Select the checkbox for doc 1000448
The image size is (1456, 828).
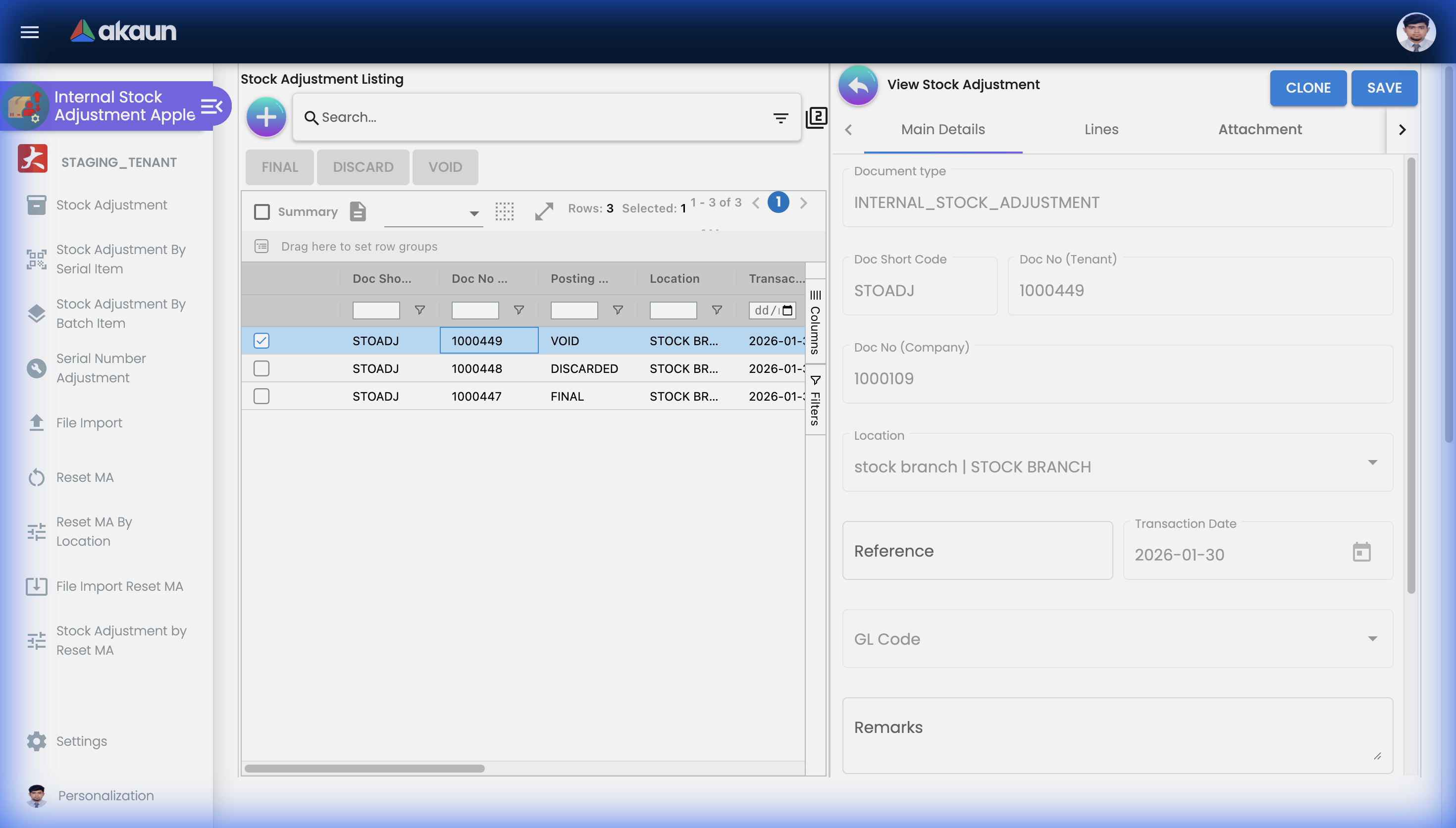(x=261, y=368)
